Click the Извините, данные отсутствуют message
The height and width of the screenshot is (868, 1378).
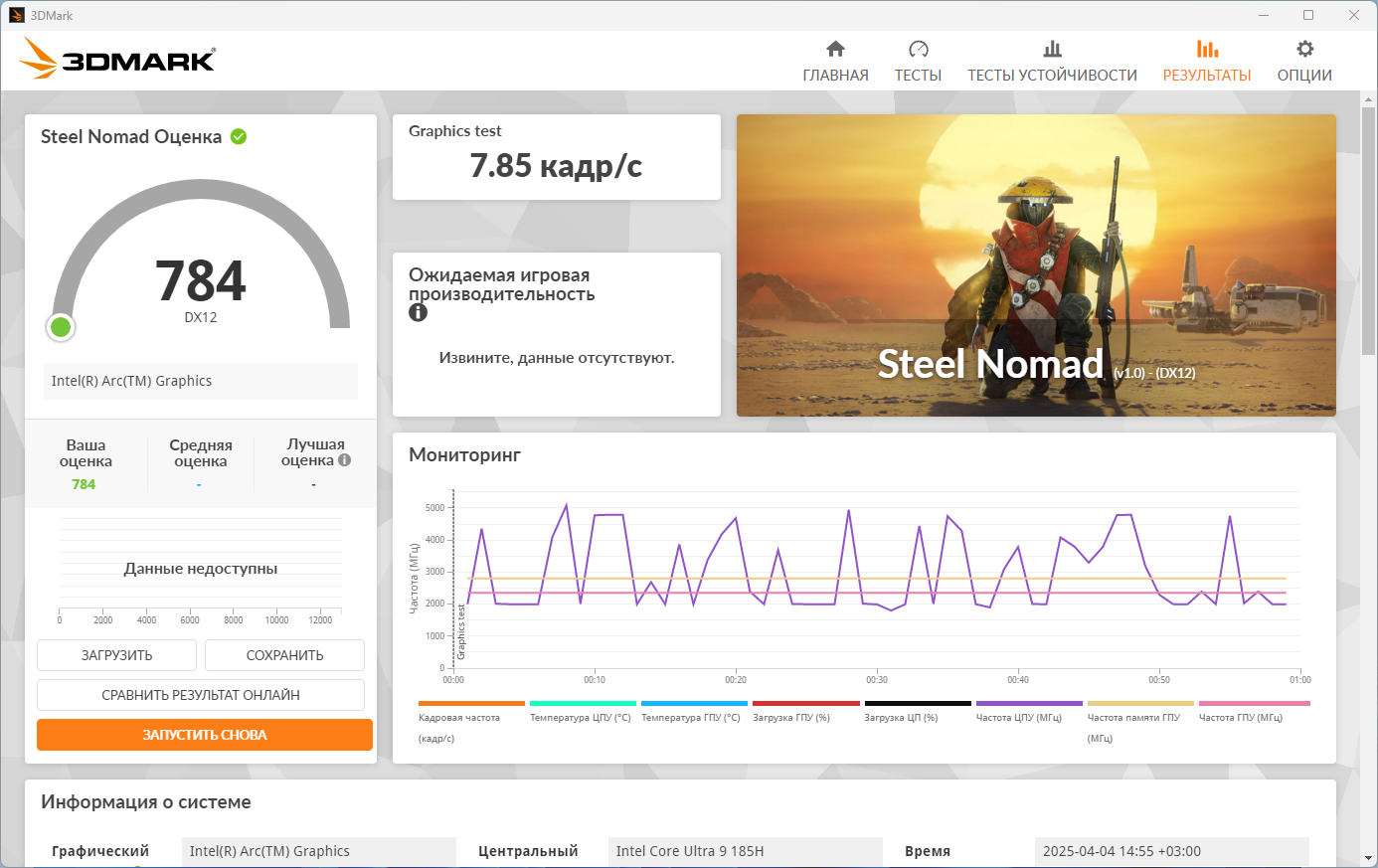click(x=557, y=358)
